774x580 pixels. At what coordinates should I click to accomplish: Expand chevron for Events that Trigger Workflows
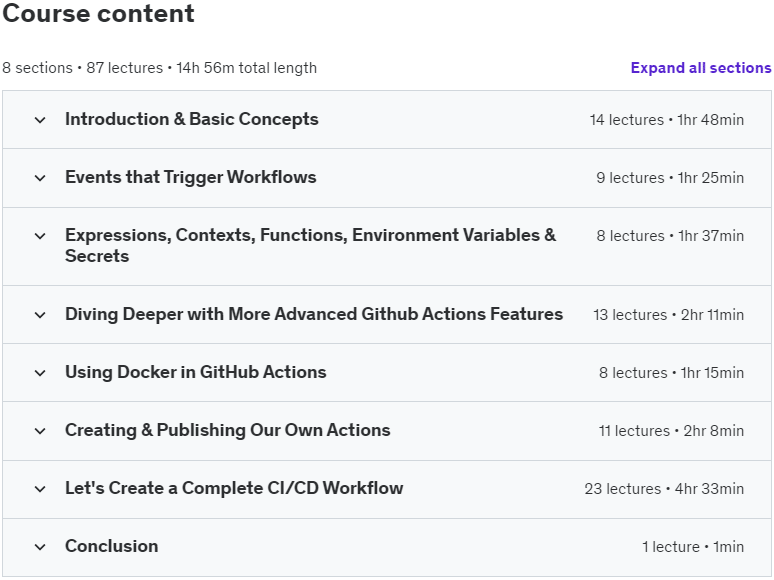point(40,178)
